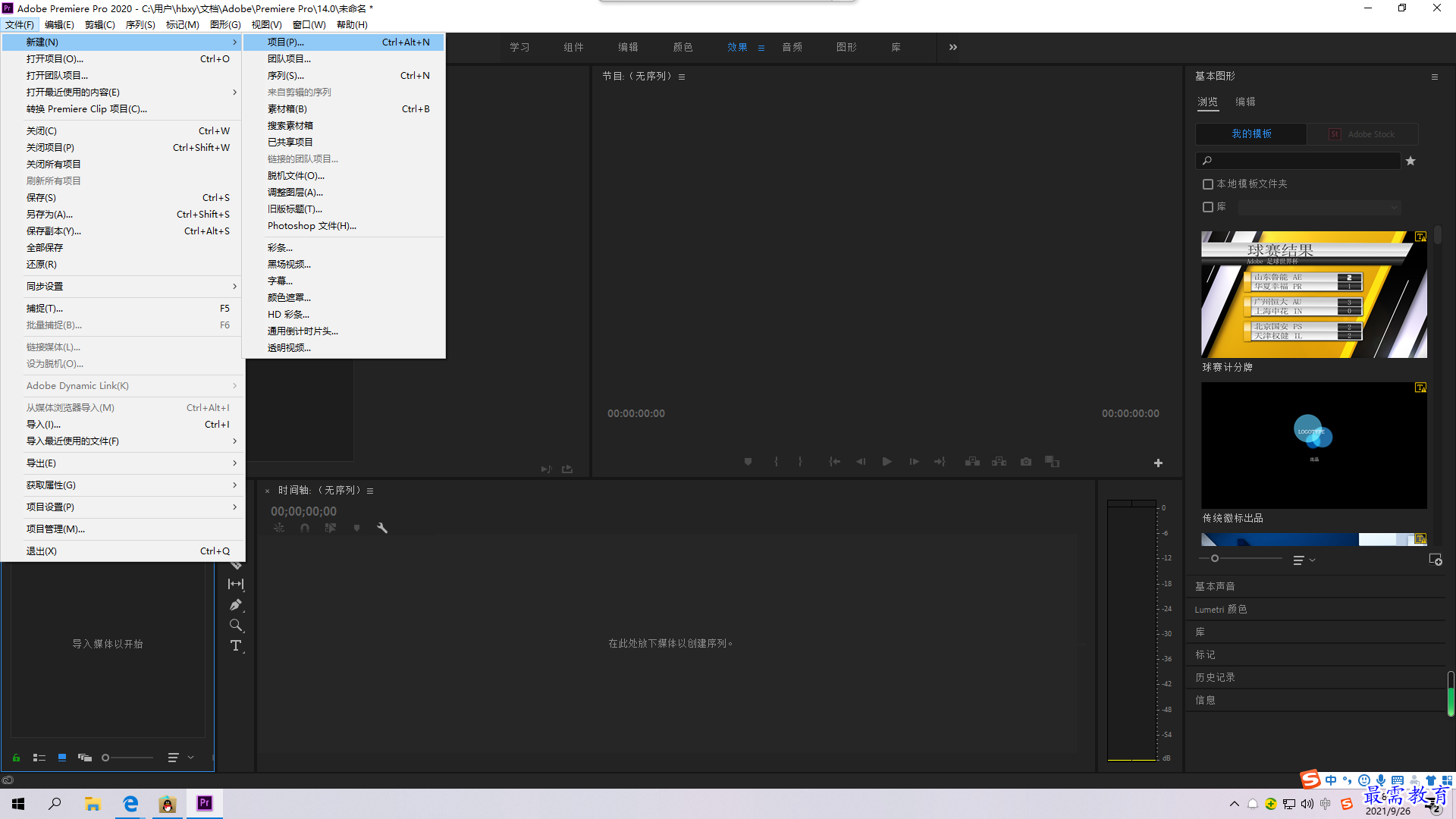Screen dimensions: 1456x819
Task: Check the 库 checkbox in Essential Graphics
Action: 1208,207
